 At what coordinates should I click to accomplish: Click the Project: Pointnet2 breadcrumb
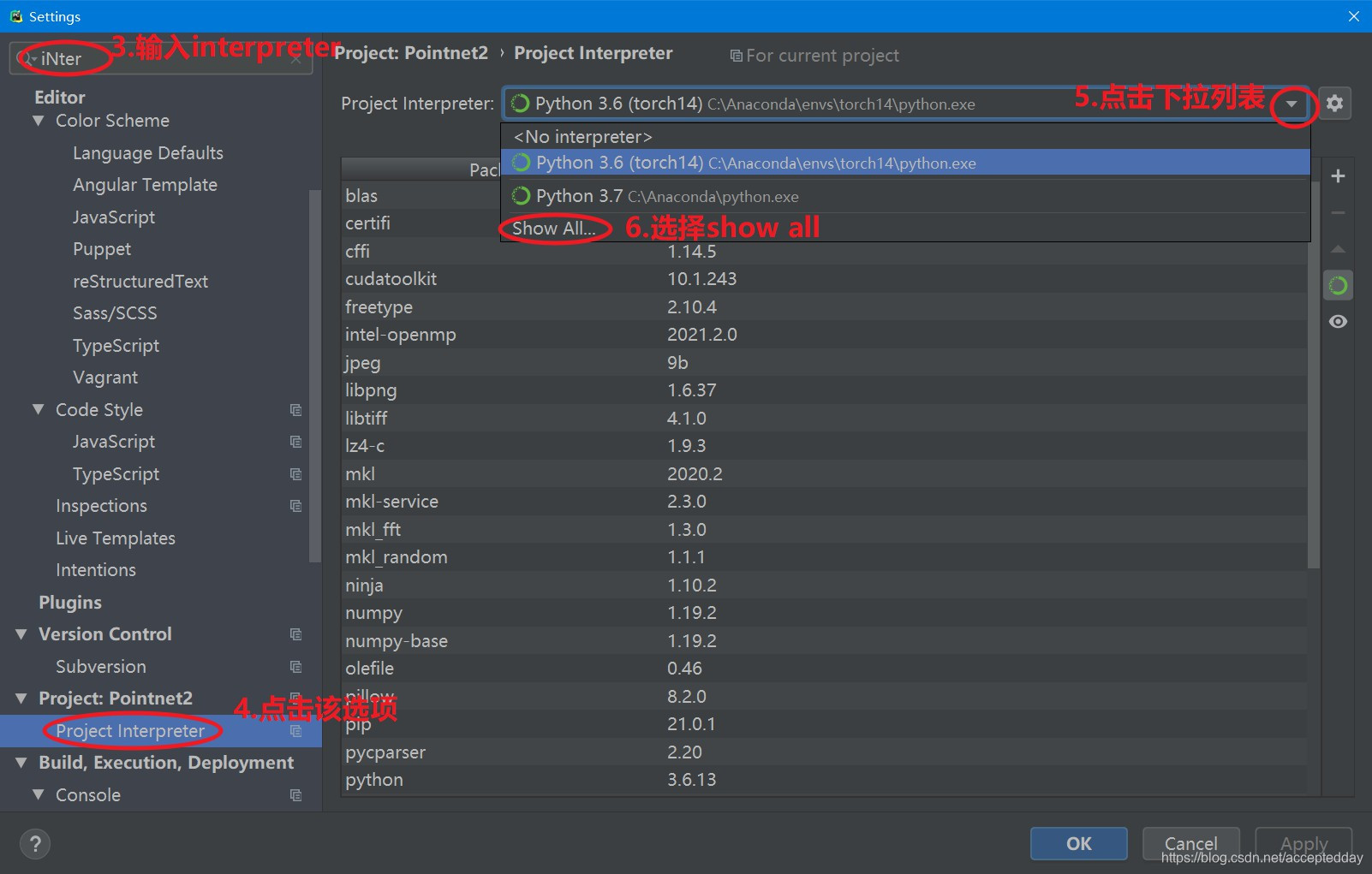pyautogui.click(x=411, y=53)
